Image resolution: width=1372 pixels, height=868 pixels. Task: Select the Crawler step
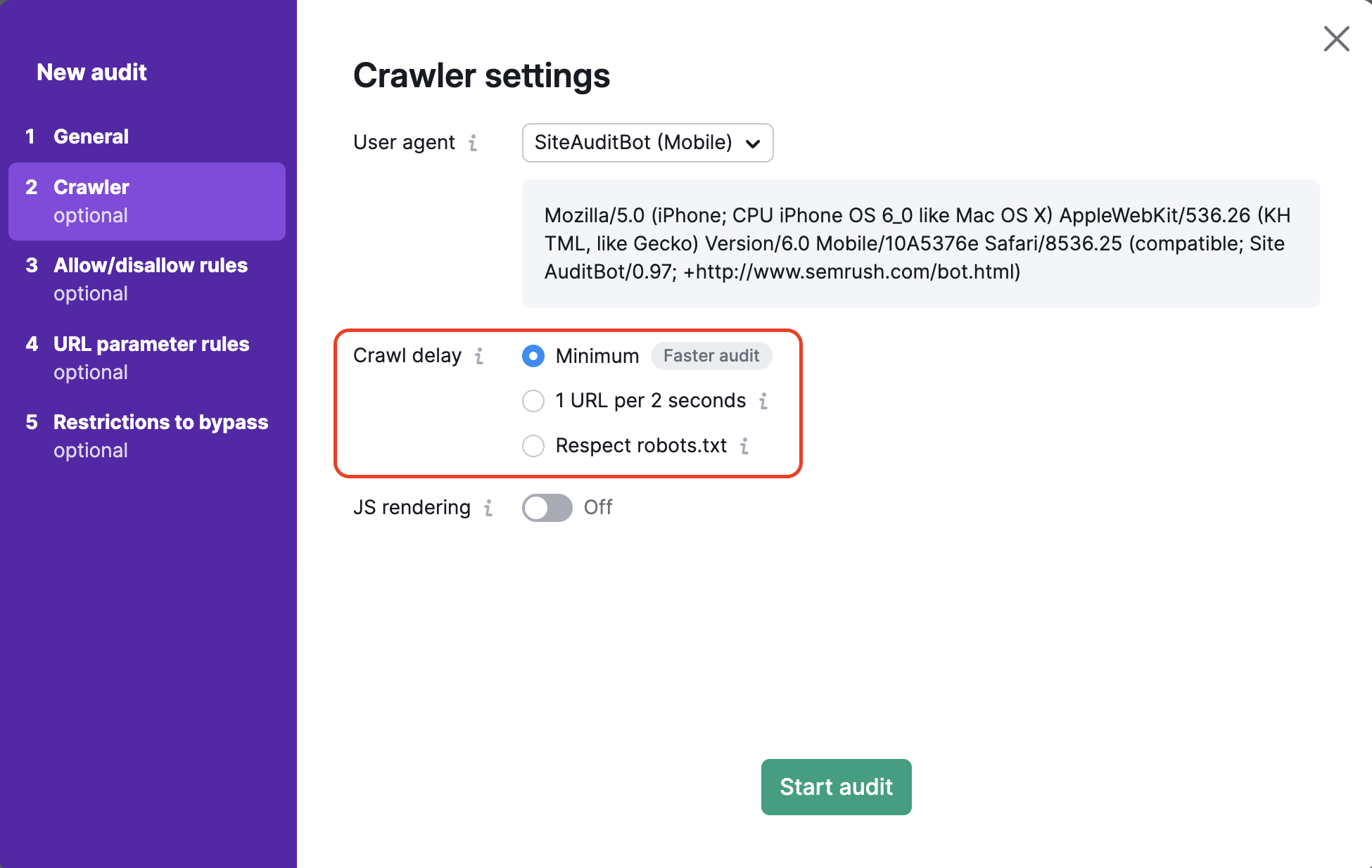pyautogui.click(x=91, y=187)
